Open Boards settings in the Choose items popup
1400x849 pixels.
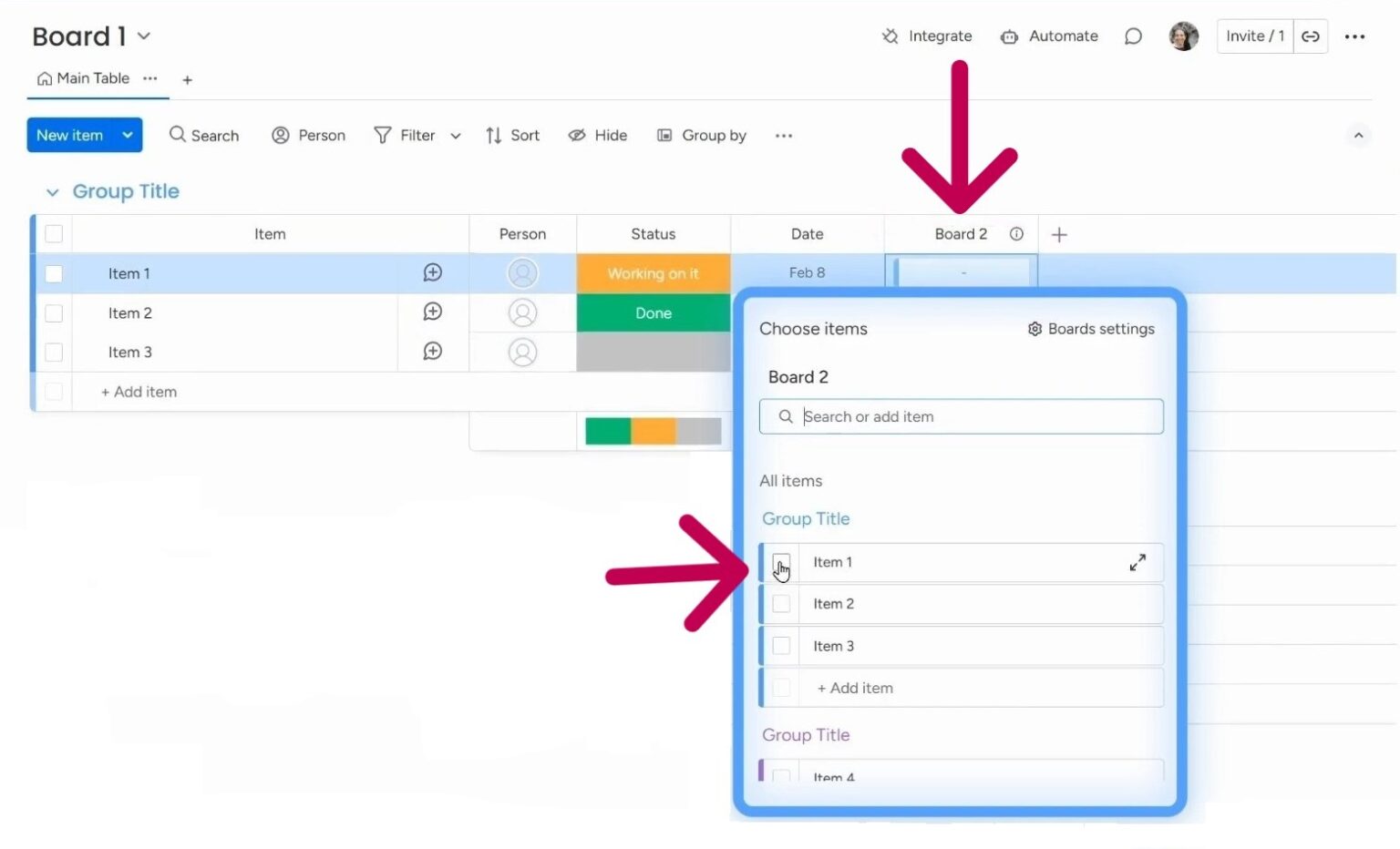[1090, 329]
